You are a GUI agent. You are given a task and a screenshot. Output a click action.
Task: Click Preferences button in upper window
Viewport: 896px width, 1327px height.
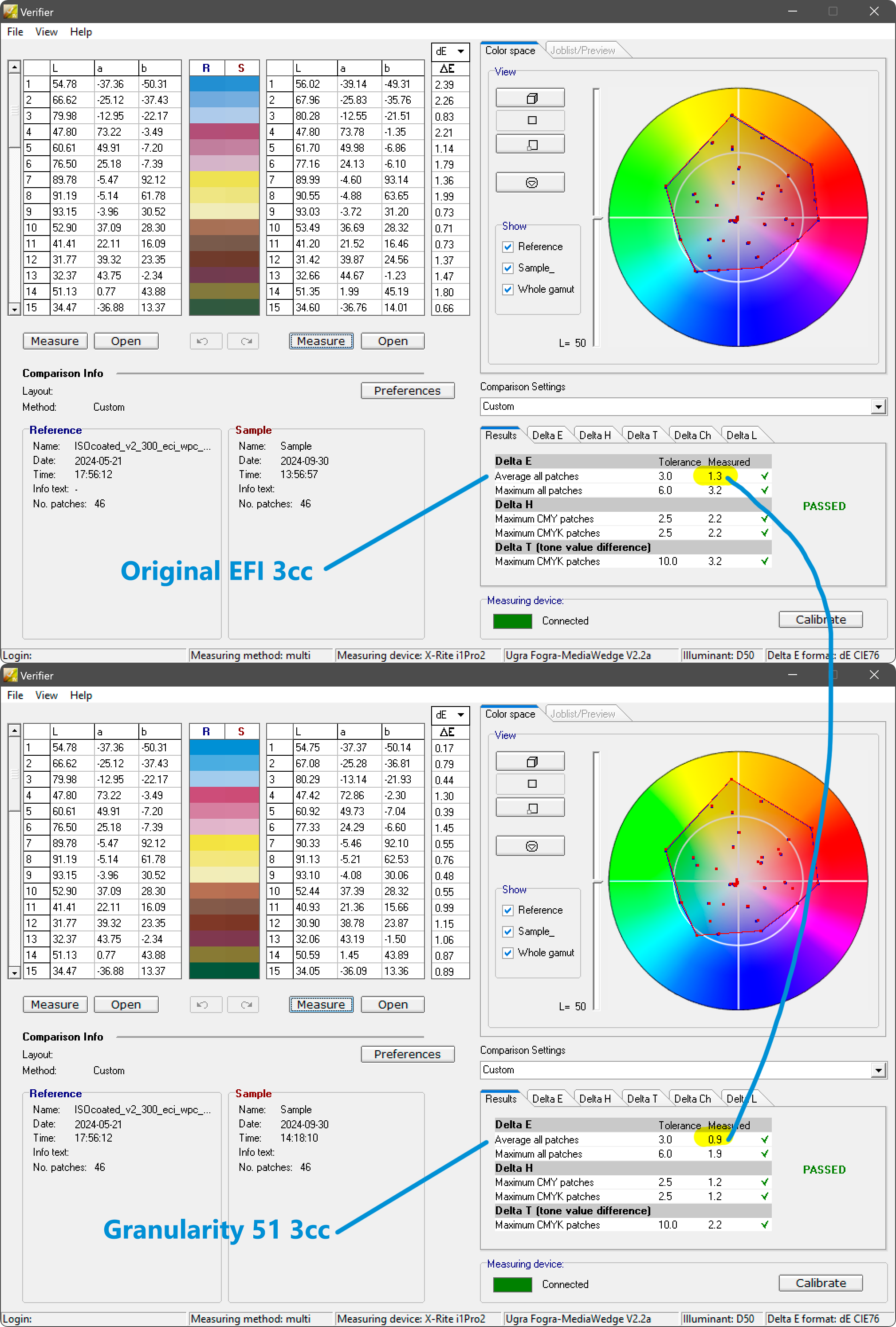407,391
